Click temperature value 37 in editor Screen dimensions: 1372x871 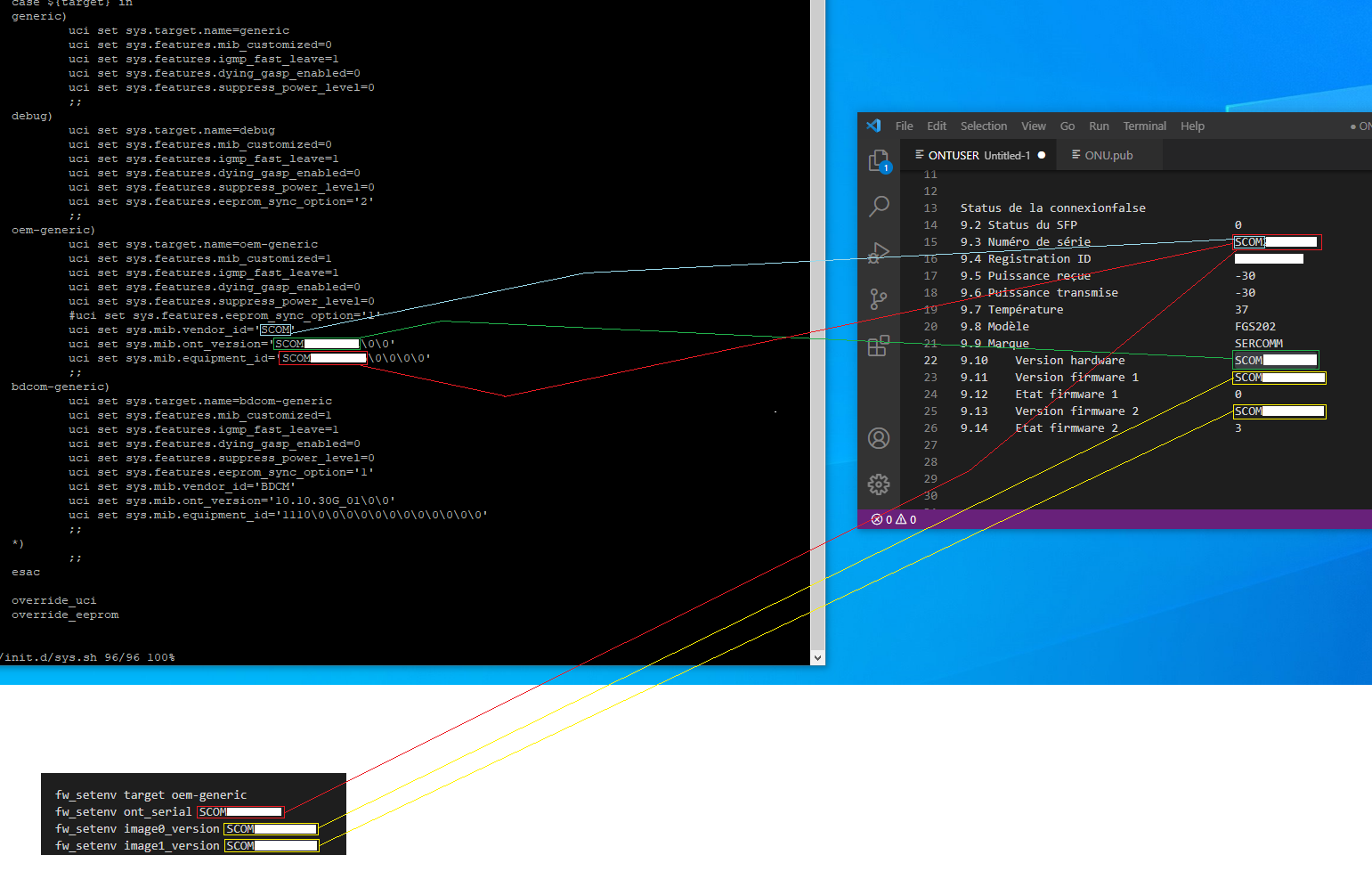click(x=1241, y=310)
